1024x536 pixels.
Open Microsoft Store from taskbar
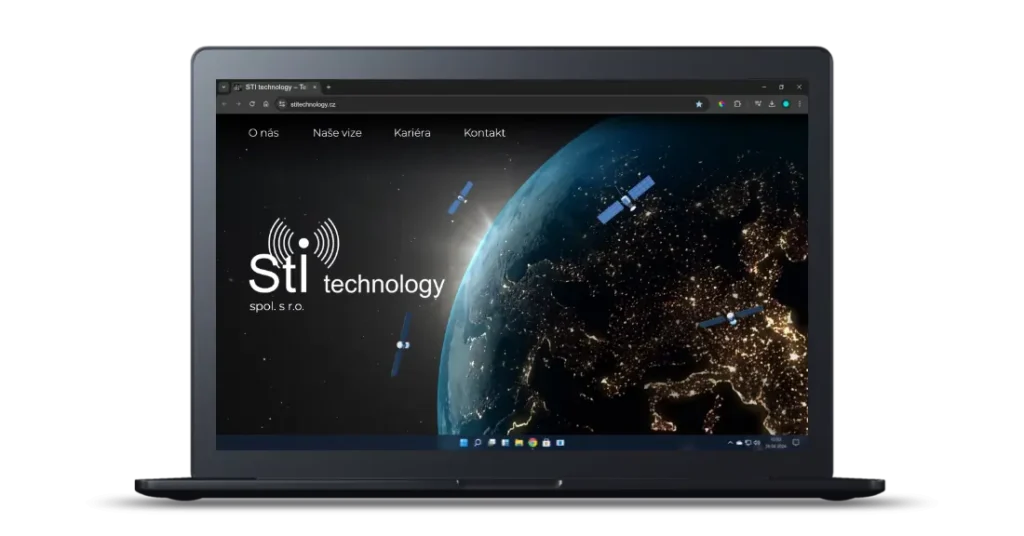click(x=547, y=443)
